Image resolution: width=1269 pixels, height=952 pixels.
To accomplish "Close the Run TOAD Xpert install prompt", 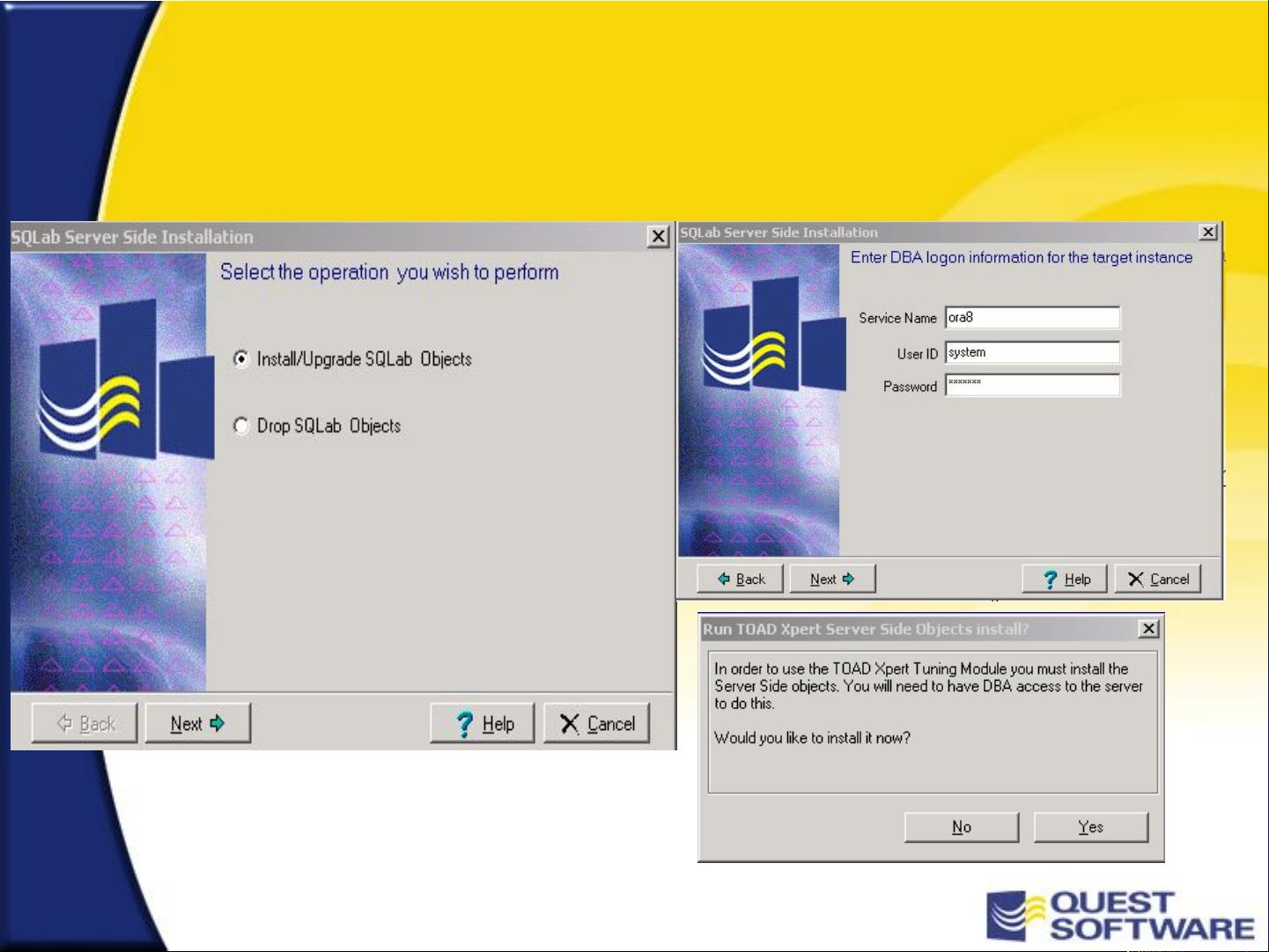I will pos(1148,629).
